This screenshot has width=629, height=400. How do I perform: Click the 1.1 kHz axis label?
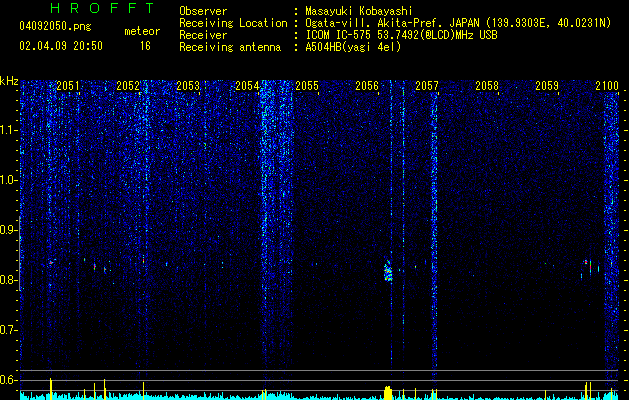coord(9,130)
